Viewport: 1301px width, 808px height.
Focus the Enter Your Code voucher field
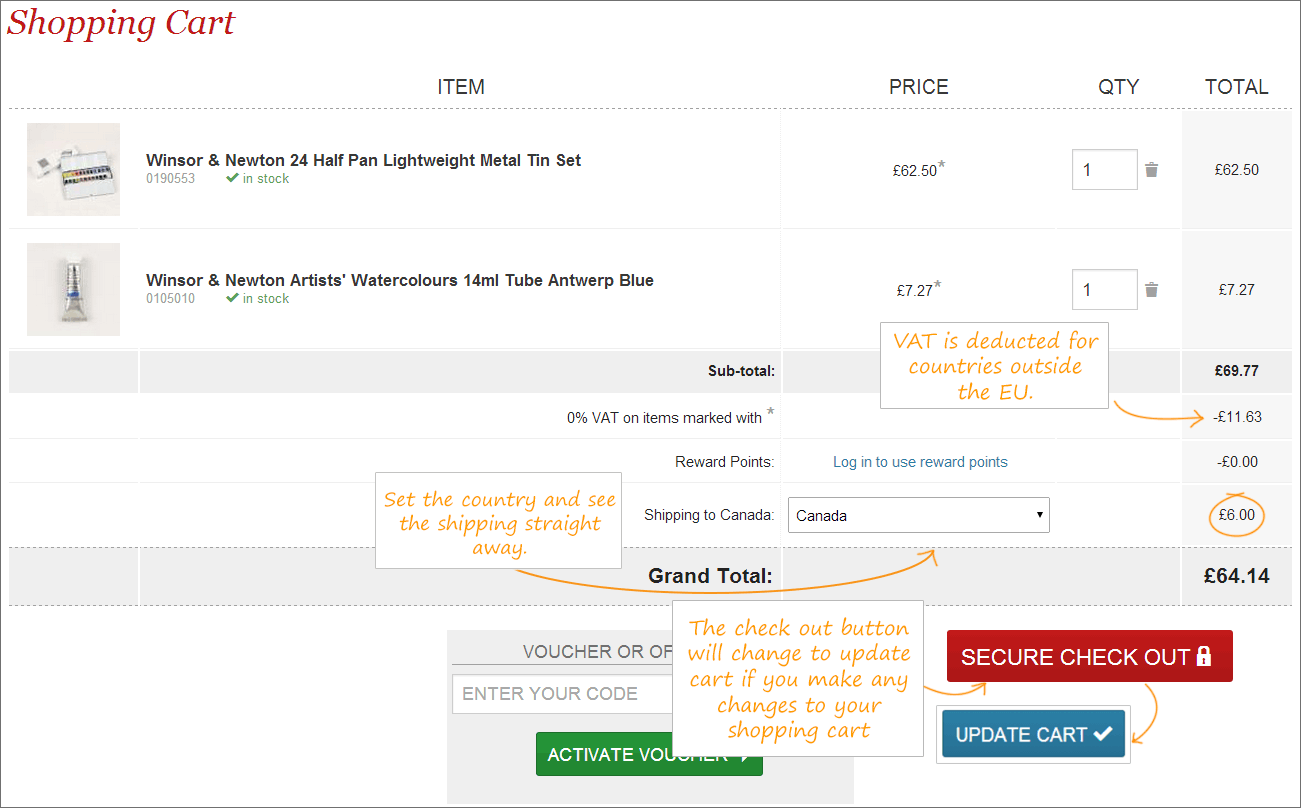click(x=562, y=694)
